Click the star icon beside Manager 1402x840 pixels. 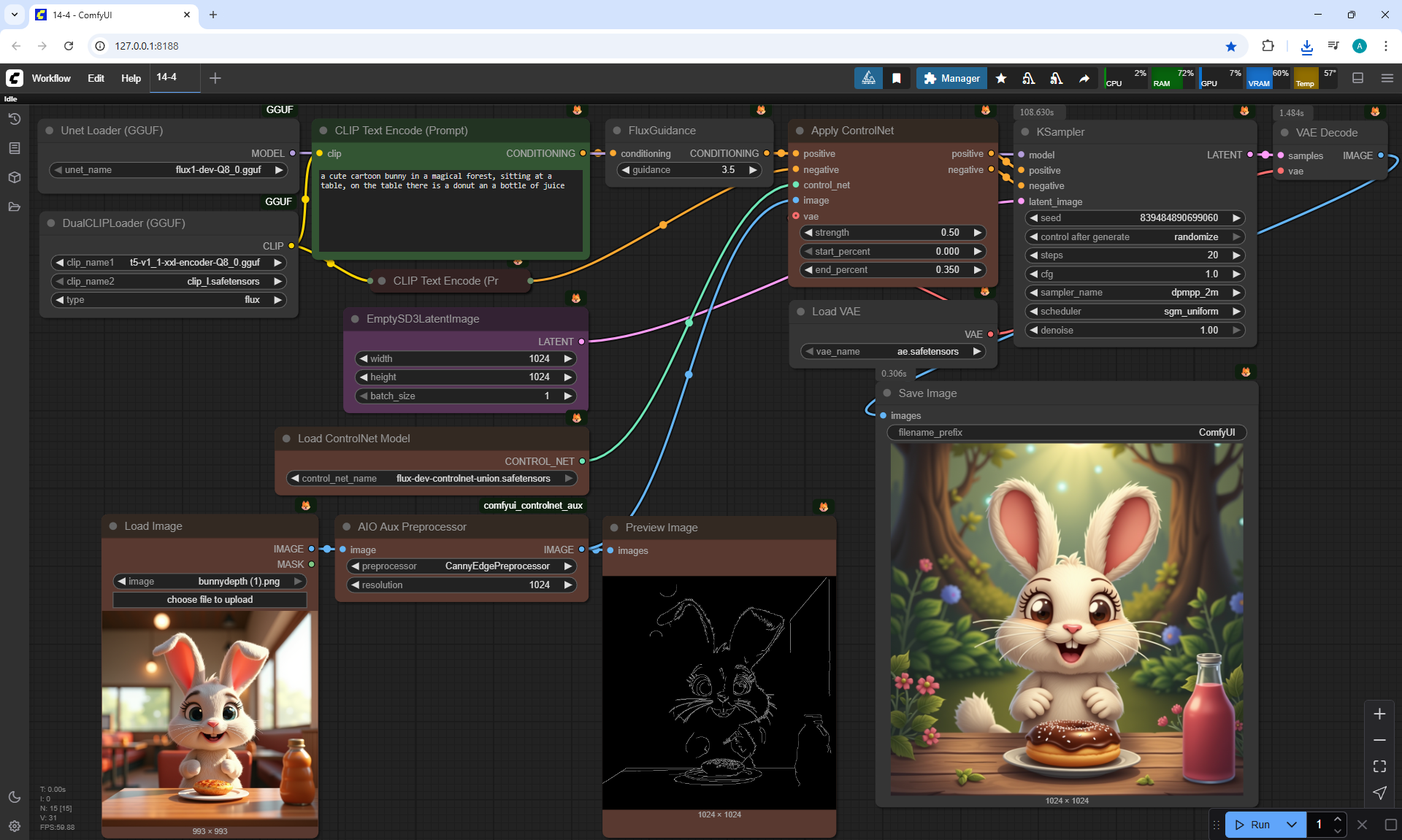(1001, 78)
